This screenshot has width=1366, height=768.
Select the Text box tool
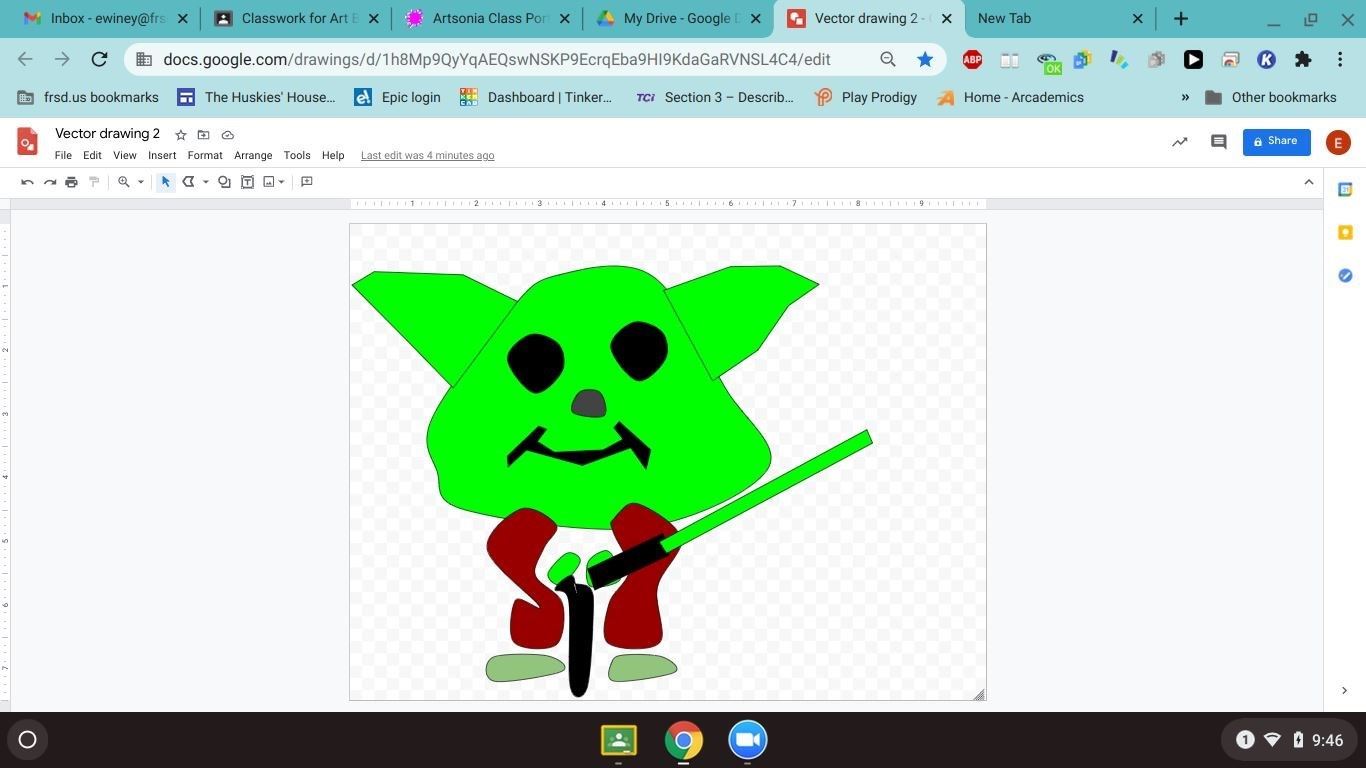coord(247,182)
